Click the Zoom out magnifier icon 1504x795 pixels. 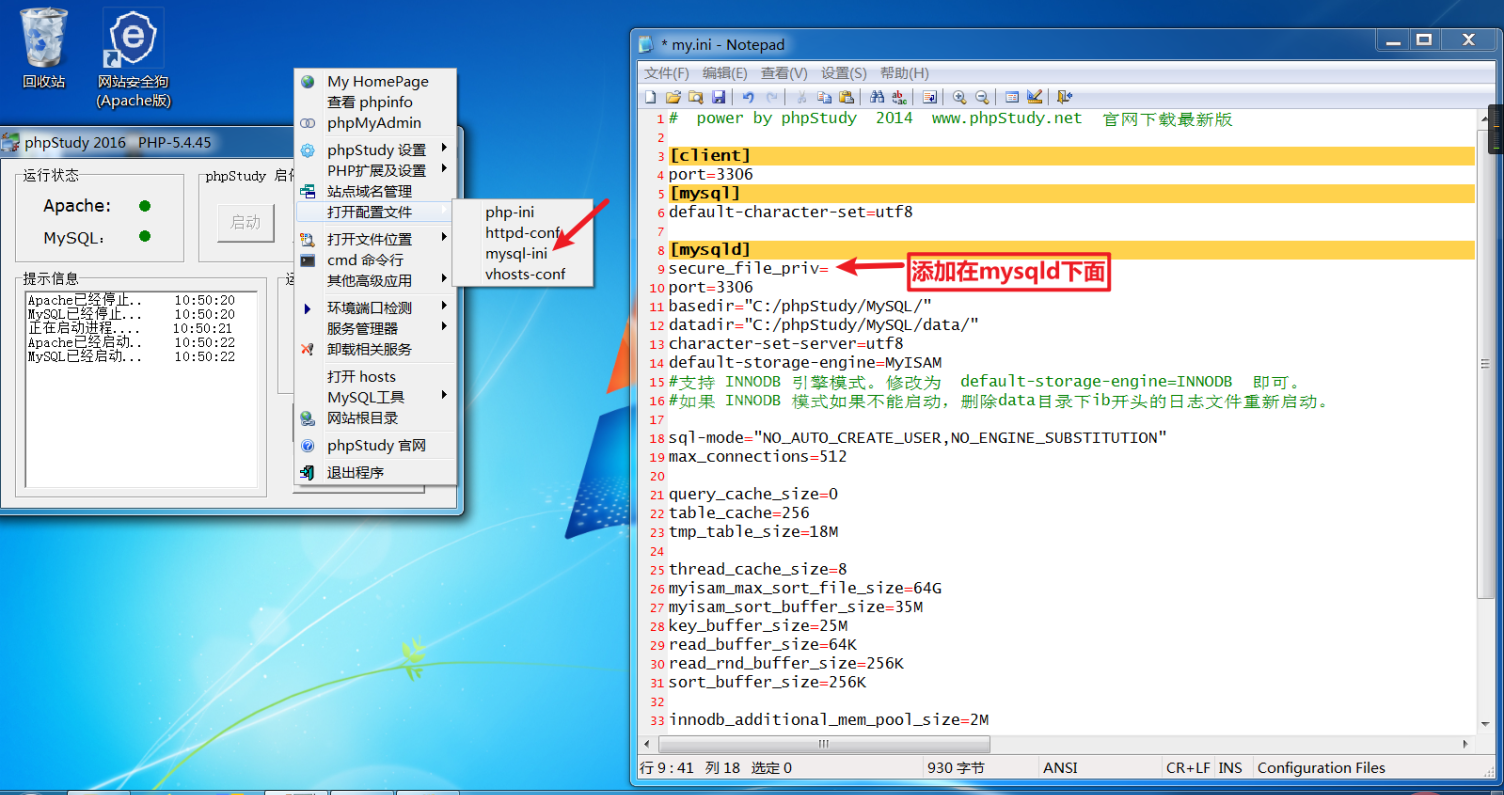point(982,97)
